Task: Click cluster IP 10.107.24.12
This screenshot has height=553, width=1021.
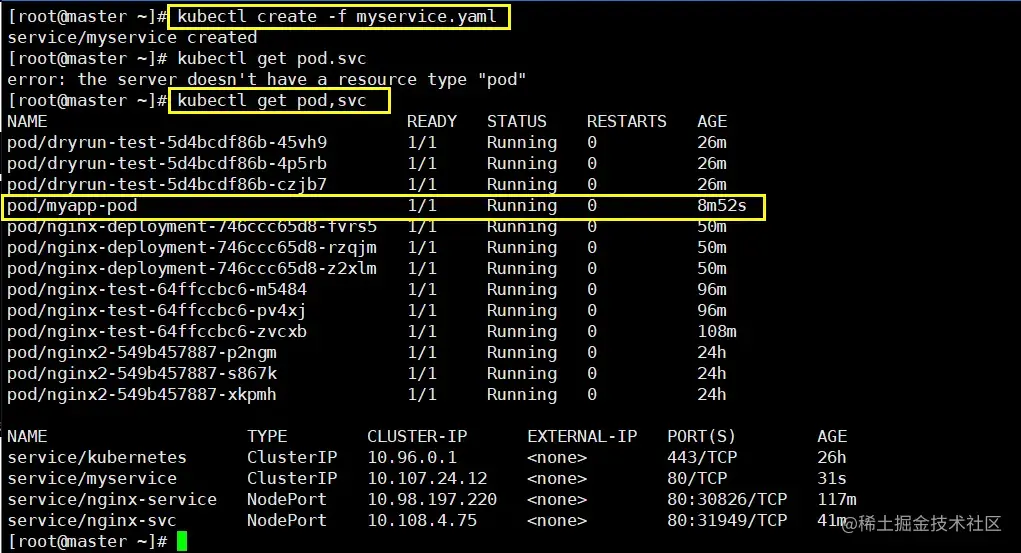Action: point(427,479)
